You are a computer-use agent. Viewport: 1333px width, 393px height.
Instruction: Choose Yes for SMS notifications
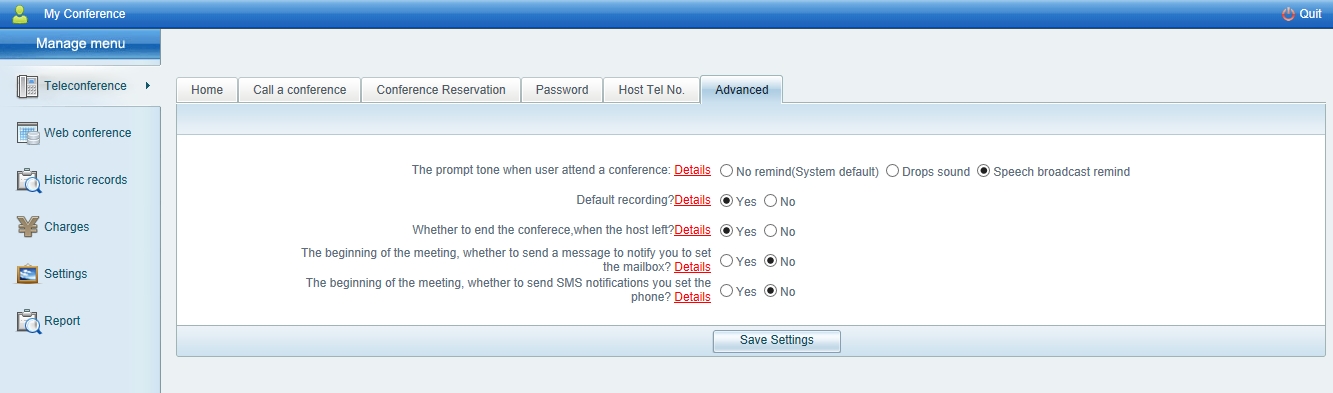click(727, 291)
